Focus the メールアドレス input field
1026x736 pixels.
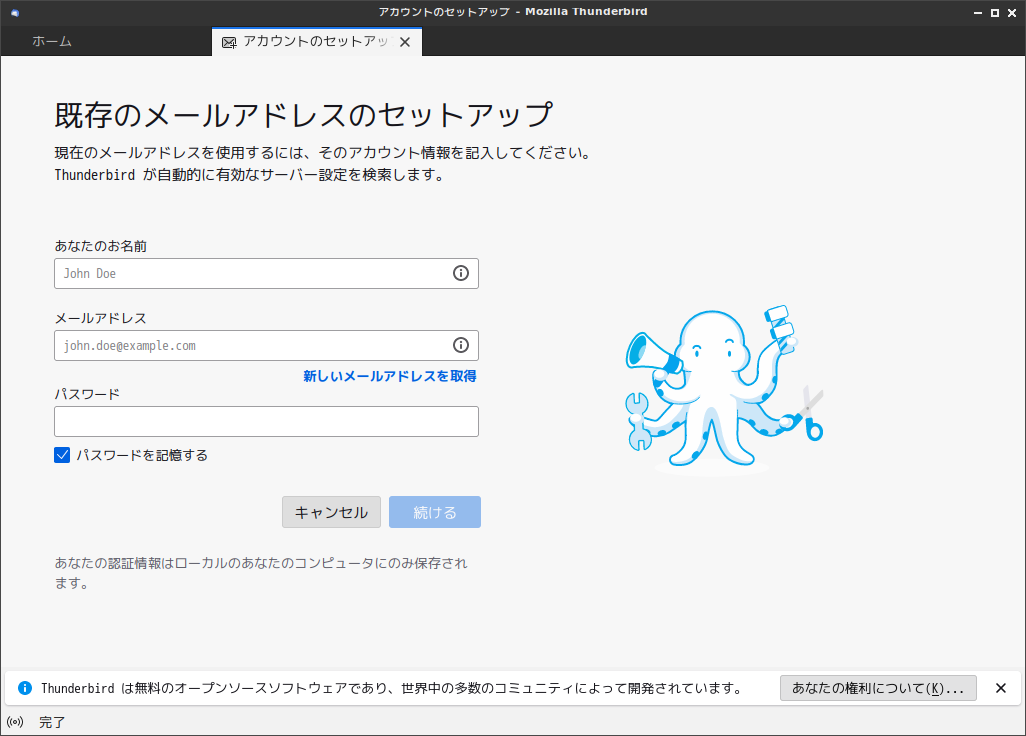(x=266, y=345)
